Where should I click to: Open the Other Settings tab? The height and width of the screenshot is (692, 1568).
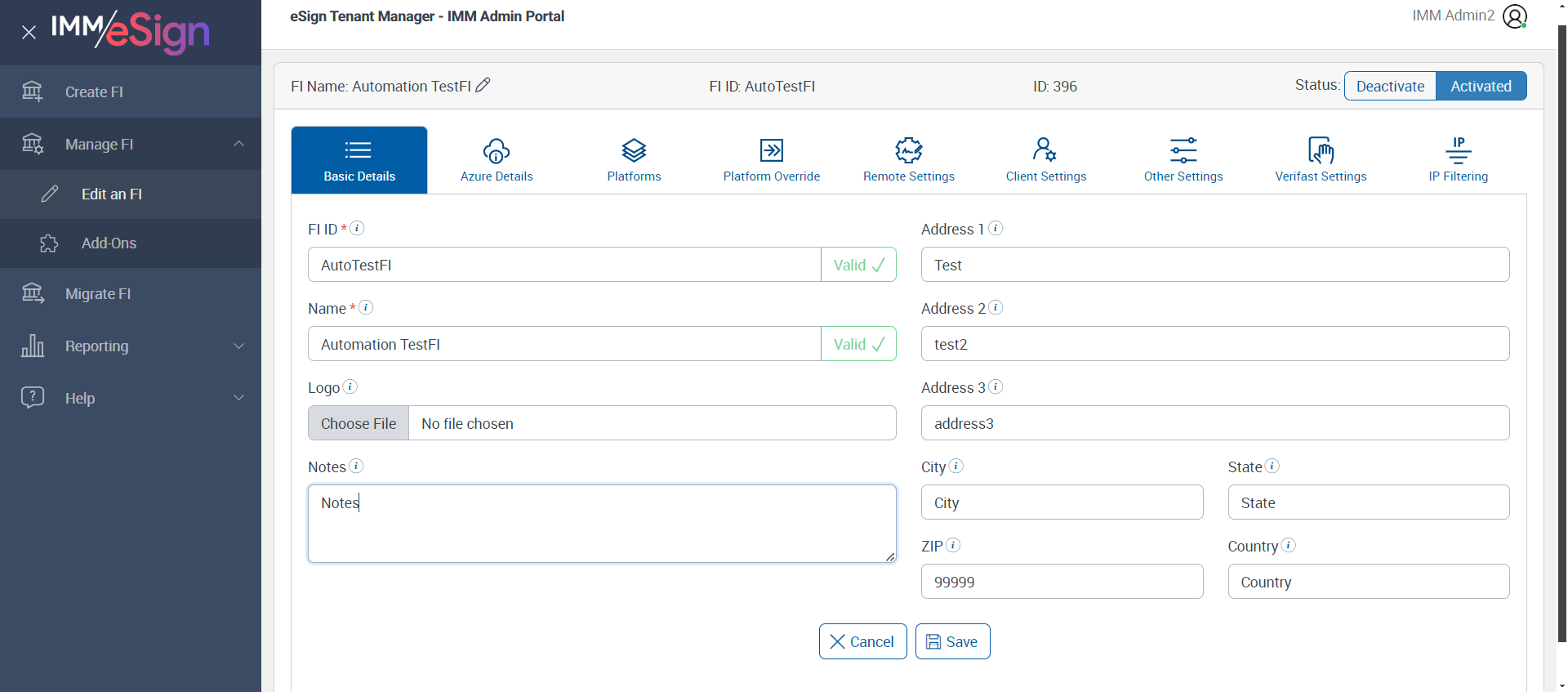pos(1183,160)
